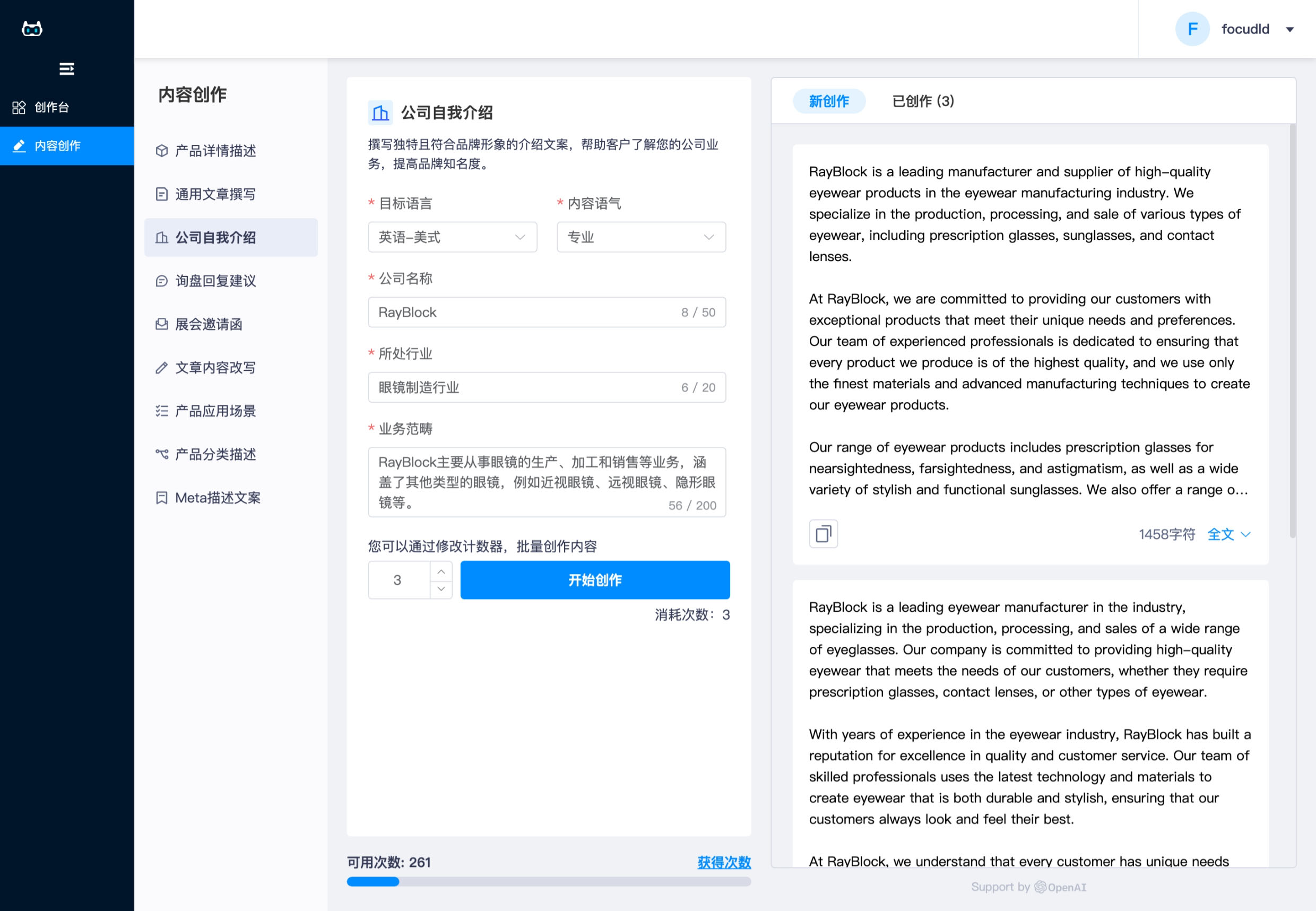Viewport: 1316px width, 911px height.
Task: Open 目标语言 dropdown showing 英语-美式
Action: click(x=452, y=237)
